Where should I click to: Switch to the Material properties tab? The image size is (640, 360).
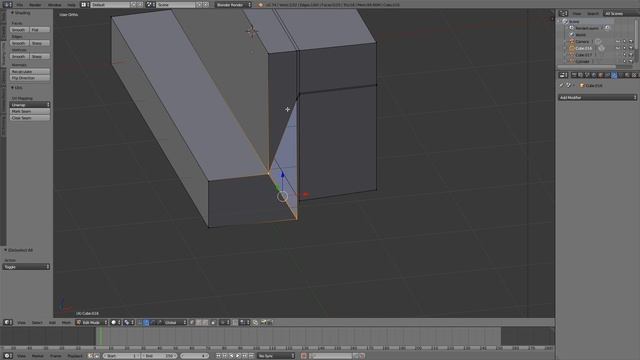627,75
